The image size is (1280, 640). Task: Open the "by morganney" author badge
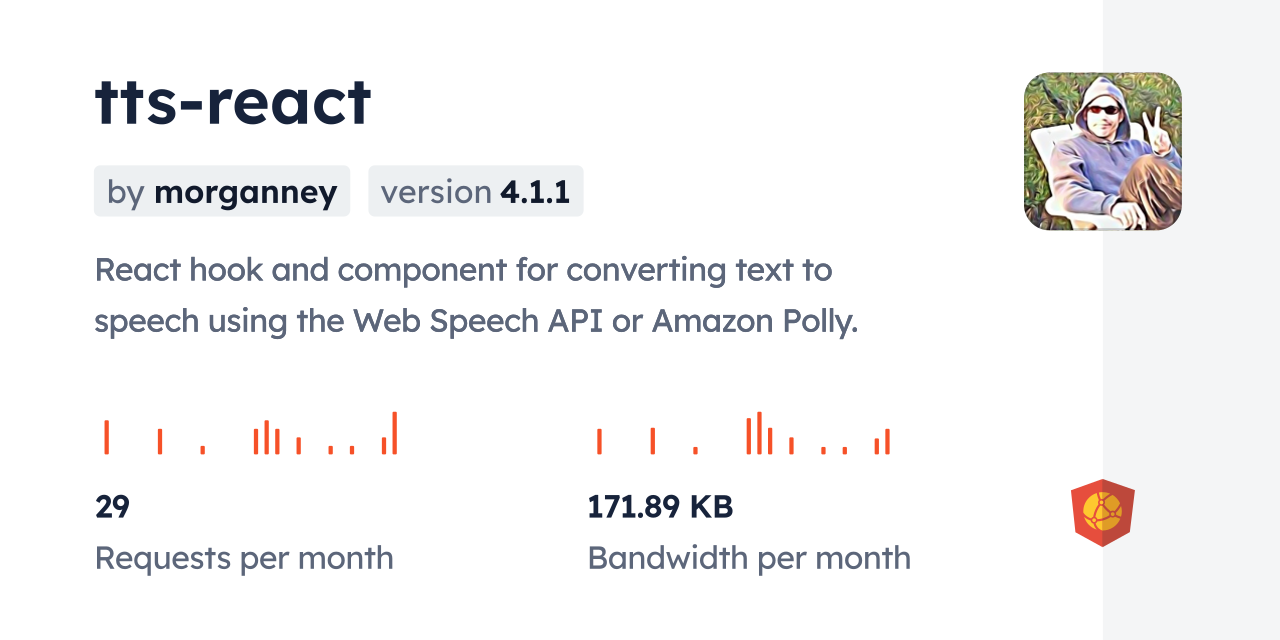pos(222,191)
